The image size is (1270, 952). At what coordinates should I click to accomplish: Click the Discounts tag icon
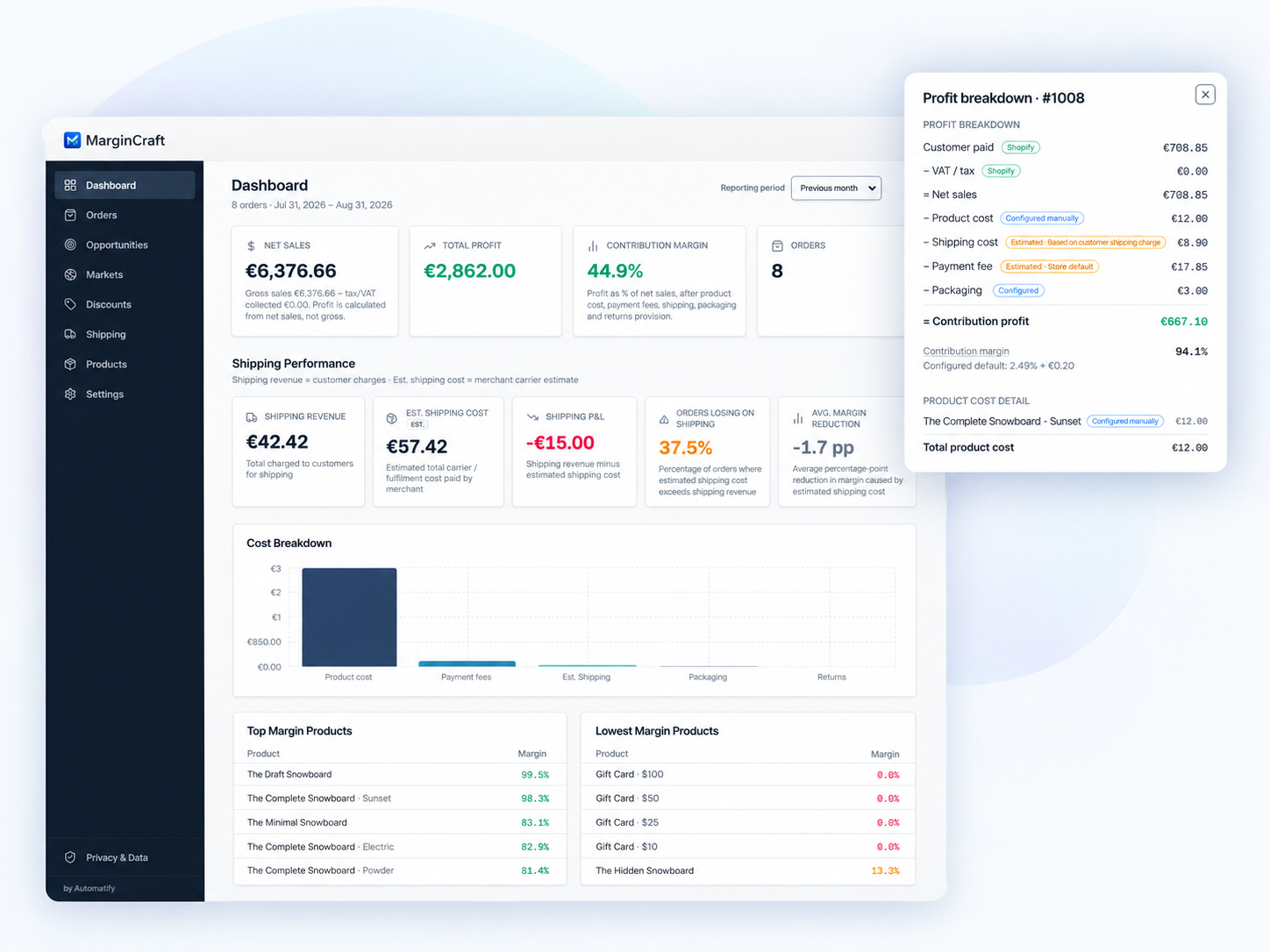pyautogui.click(x=70, y=304)
